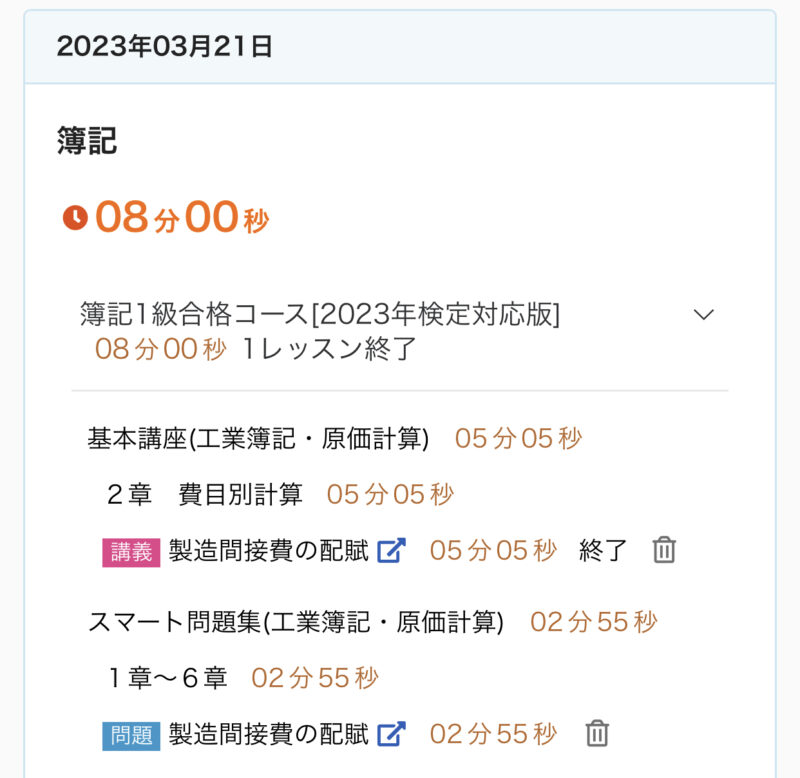Click the 1レッスン終了 label
Screen dimensions: 800x778
pos(330,350)
